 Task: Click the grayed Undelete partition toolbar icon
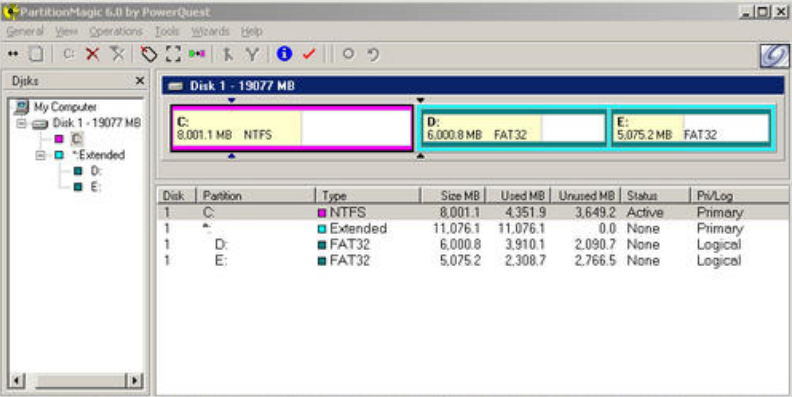[118, 54]
